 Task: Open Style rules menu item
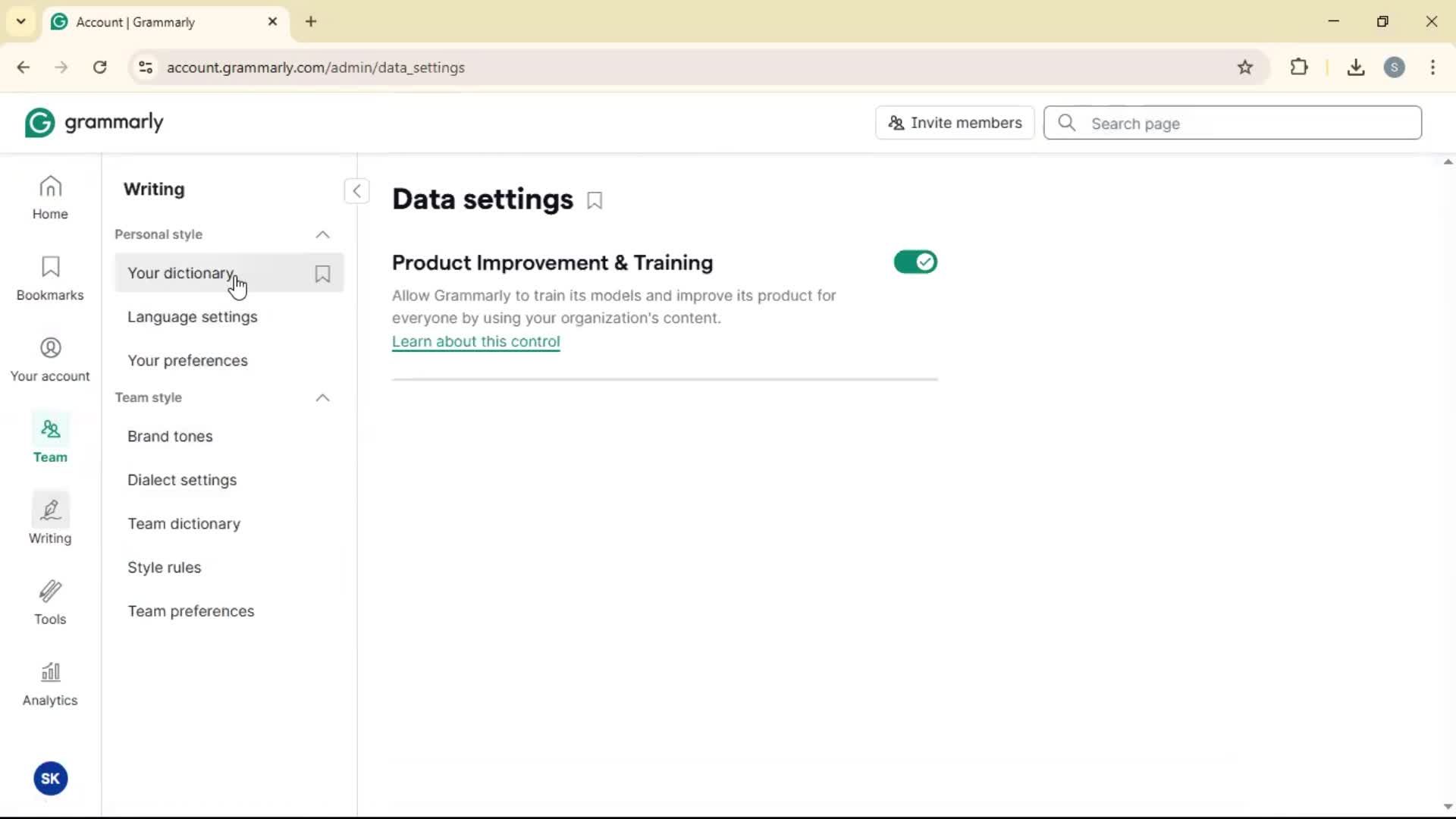click(x=165, y=568)
